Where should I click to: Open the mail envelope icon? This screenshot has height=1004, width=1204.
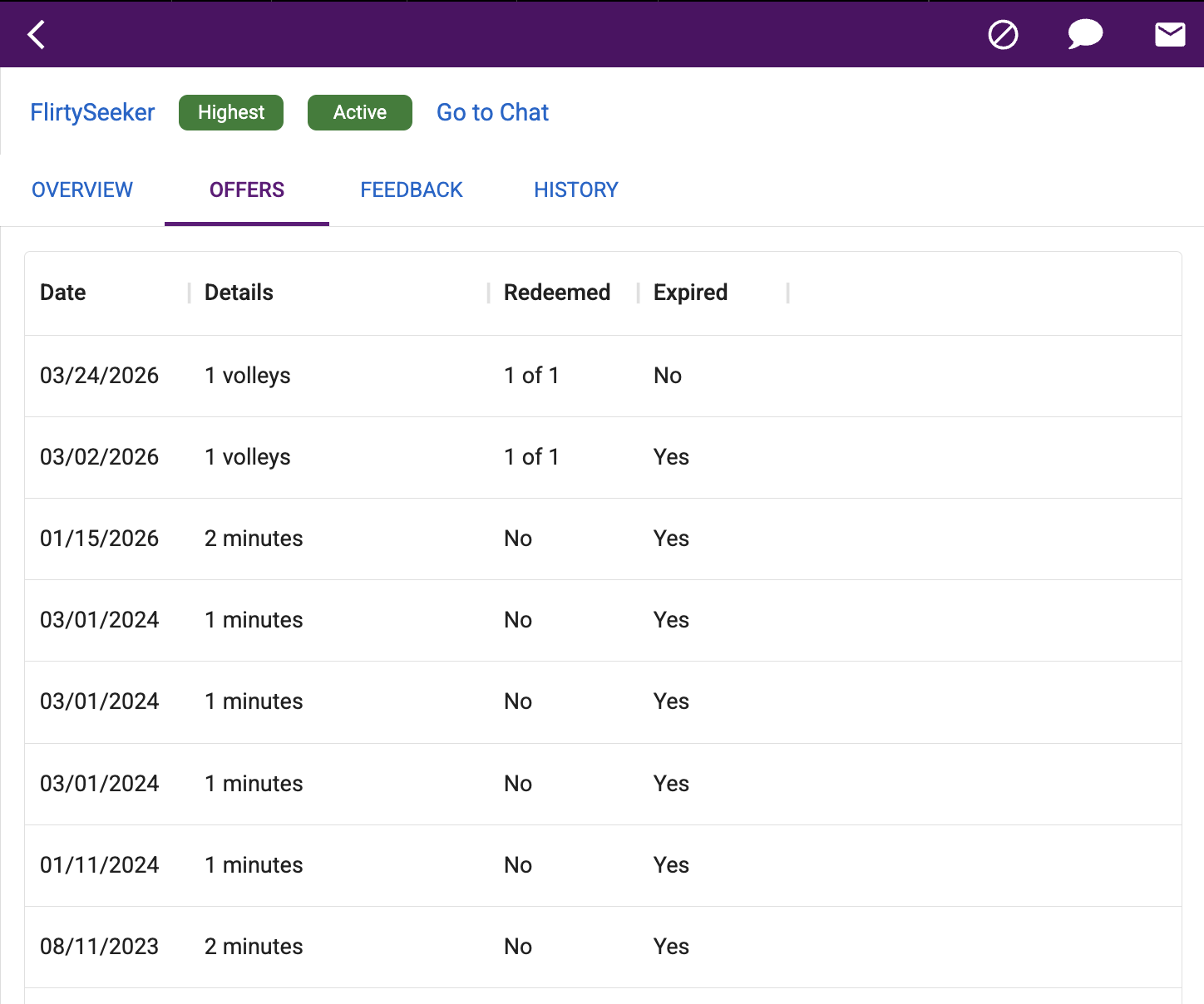[1170, 35]
